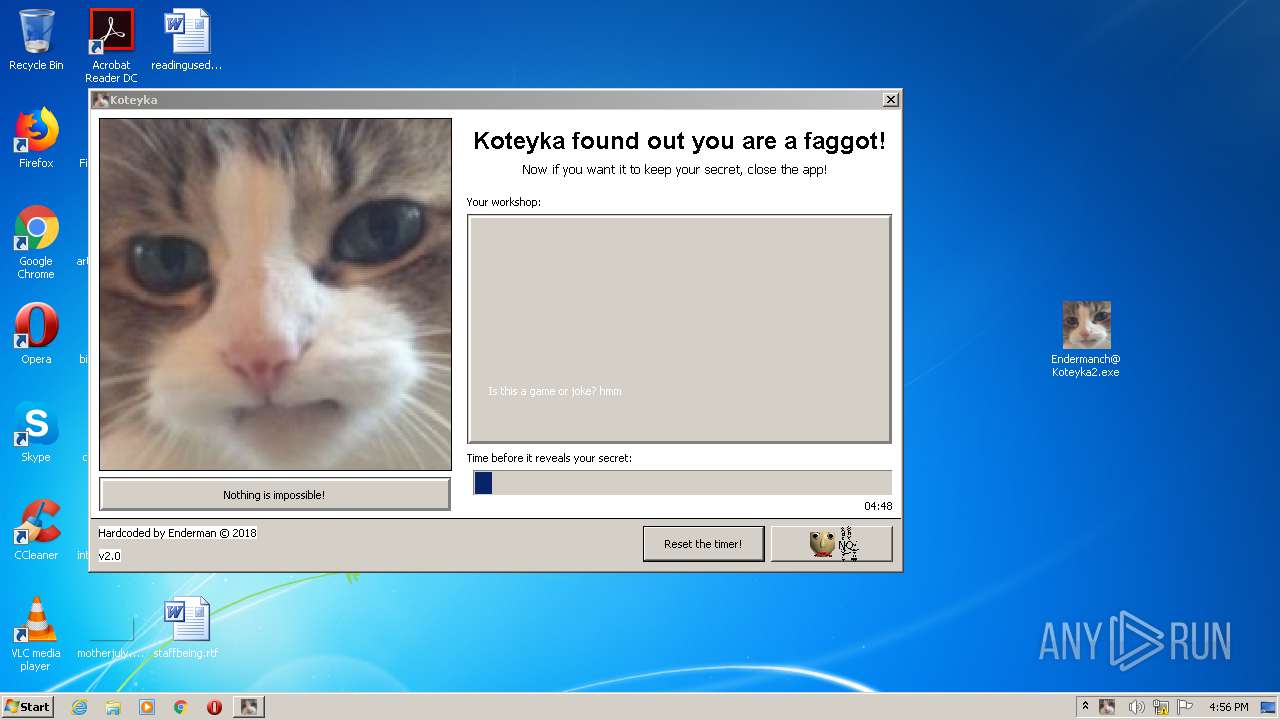Click the Koteyka cat icon in system tray
1280x720 pixels.
[1107, 707]
